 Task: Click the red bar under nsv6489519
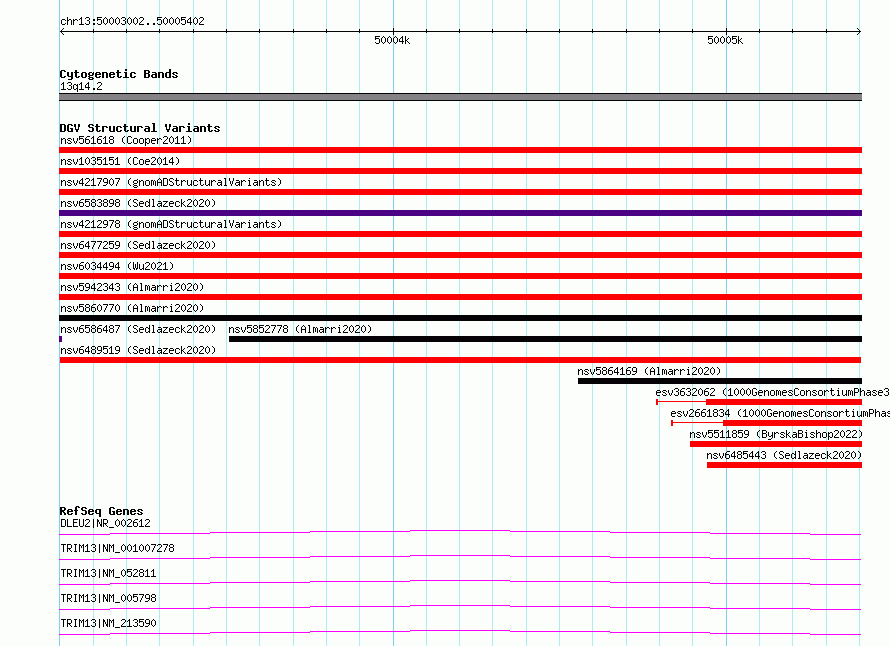(460, 360)
